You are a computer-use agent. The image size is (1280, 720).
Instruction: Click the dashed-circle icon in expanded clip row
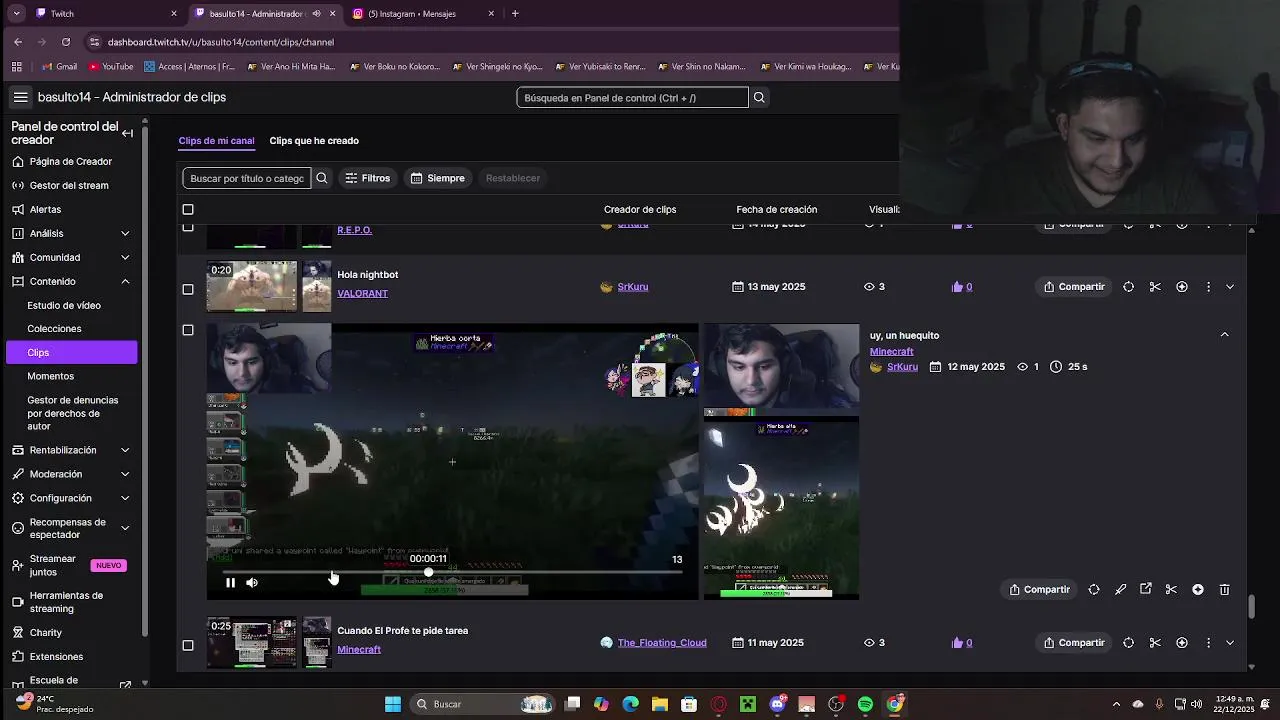tap(1094, 590)
